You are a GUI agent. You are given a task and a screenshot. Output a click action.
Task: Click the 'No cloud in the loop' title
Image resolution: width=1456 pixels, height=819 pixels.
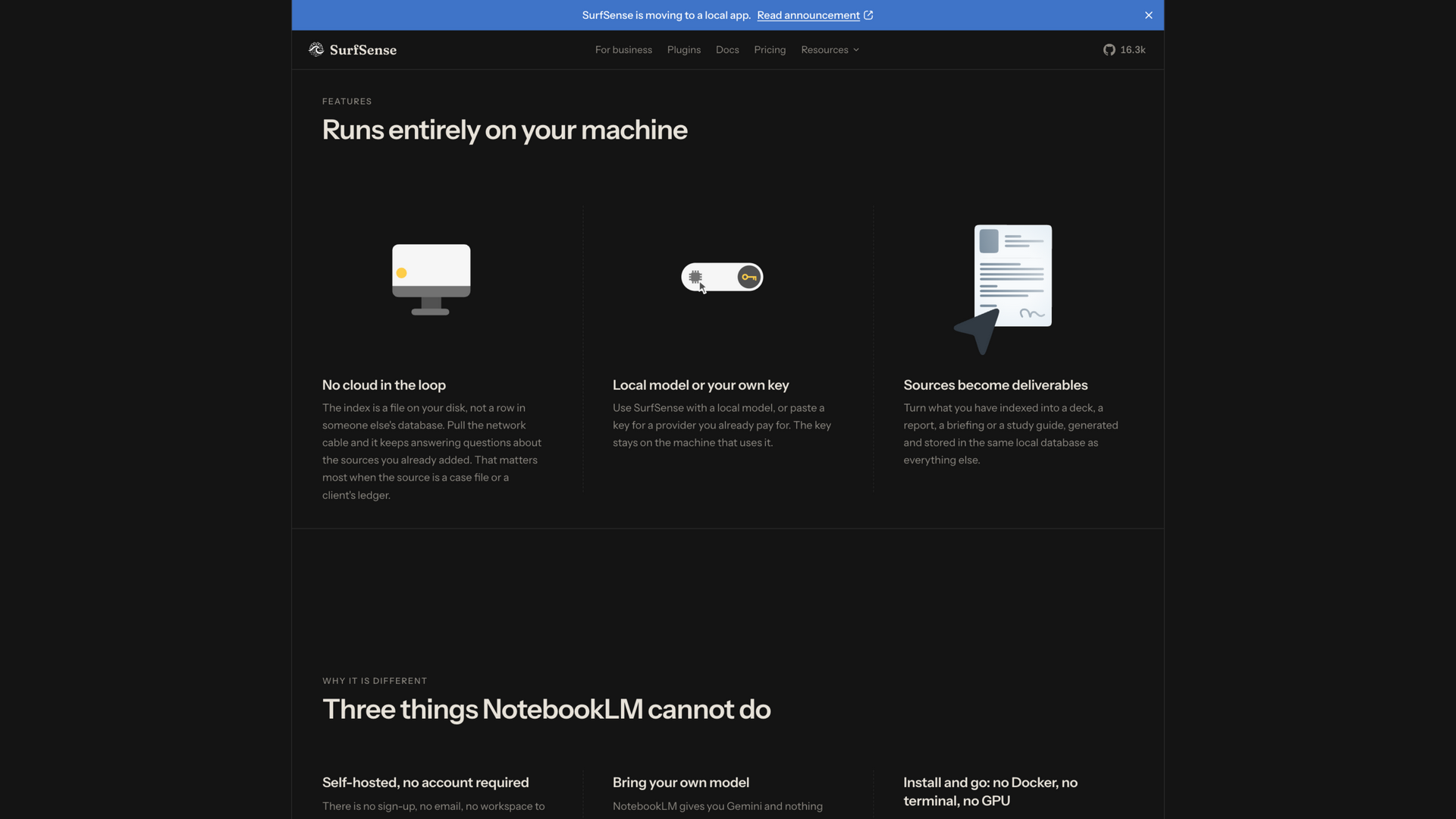(x=384, y=385)
